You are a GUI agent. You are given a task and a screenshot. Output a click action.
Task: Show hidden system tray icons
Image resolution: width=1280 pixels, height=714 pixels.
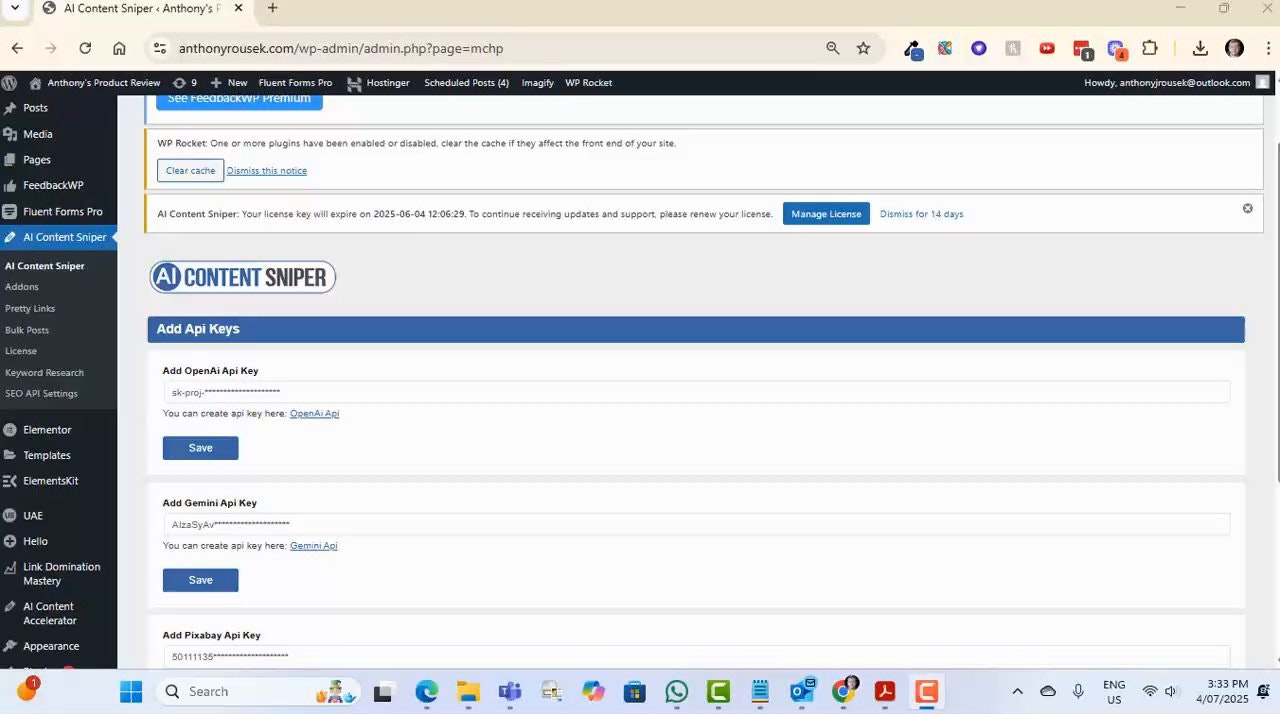click(x=1017, y=692)
